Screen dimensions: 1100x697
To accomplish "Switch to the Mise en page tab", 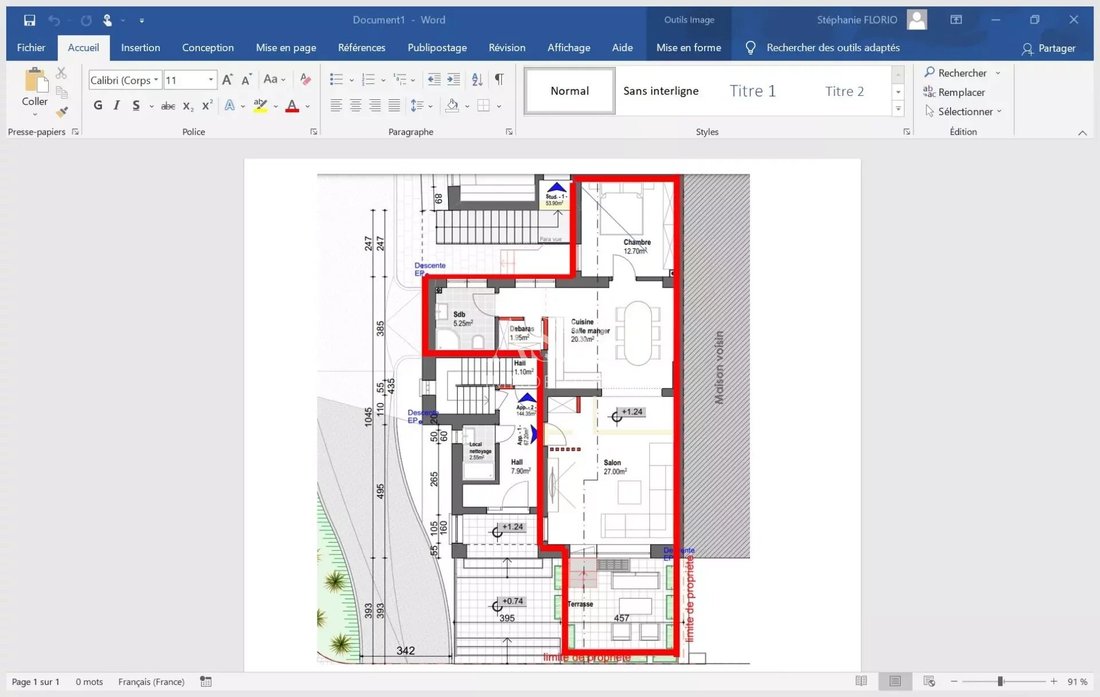I will pos(286,48).
